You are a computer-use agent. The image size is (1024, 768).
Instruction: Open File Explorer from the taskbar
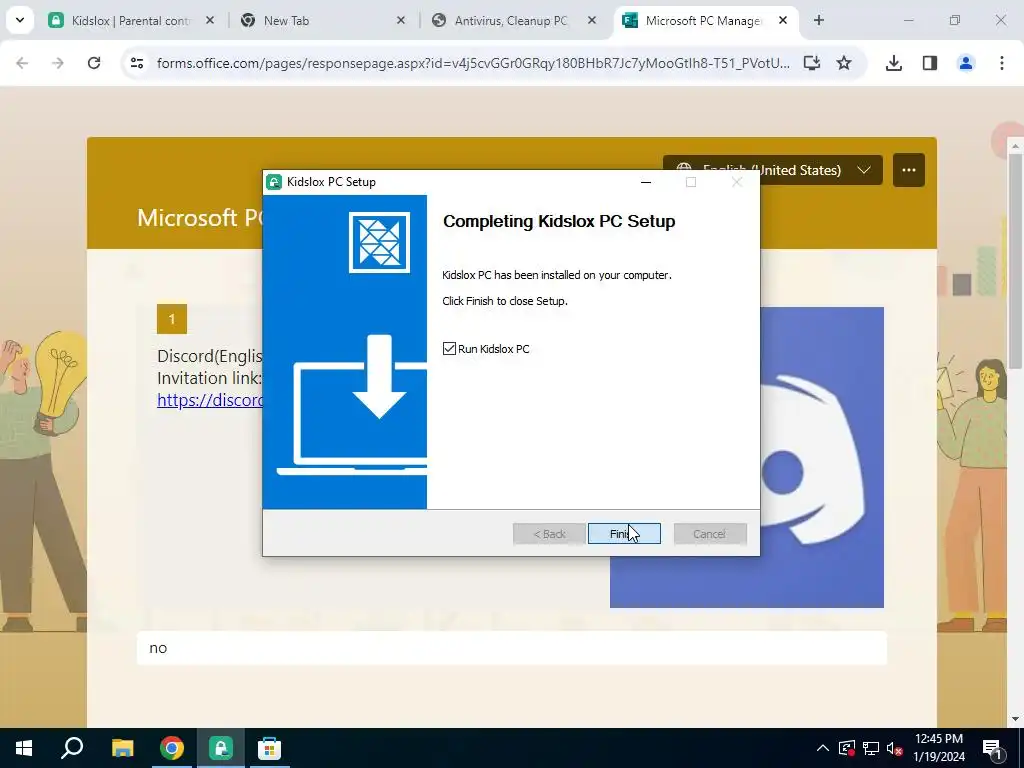122,748
